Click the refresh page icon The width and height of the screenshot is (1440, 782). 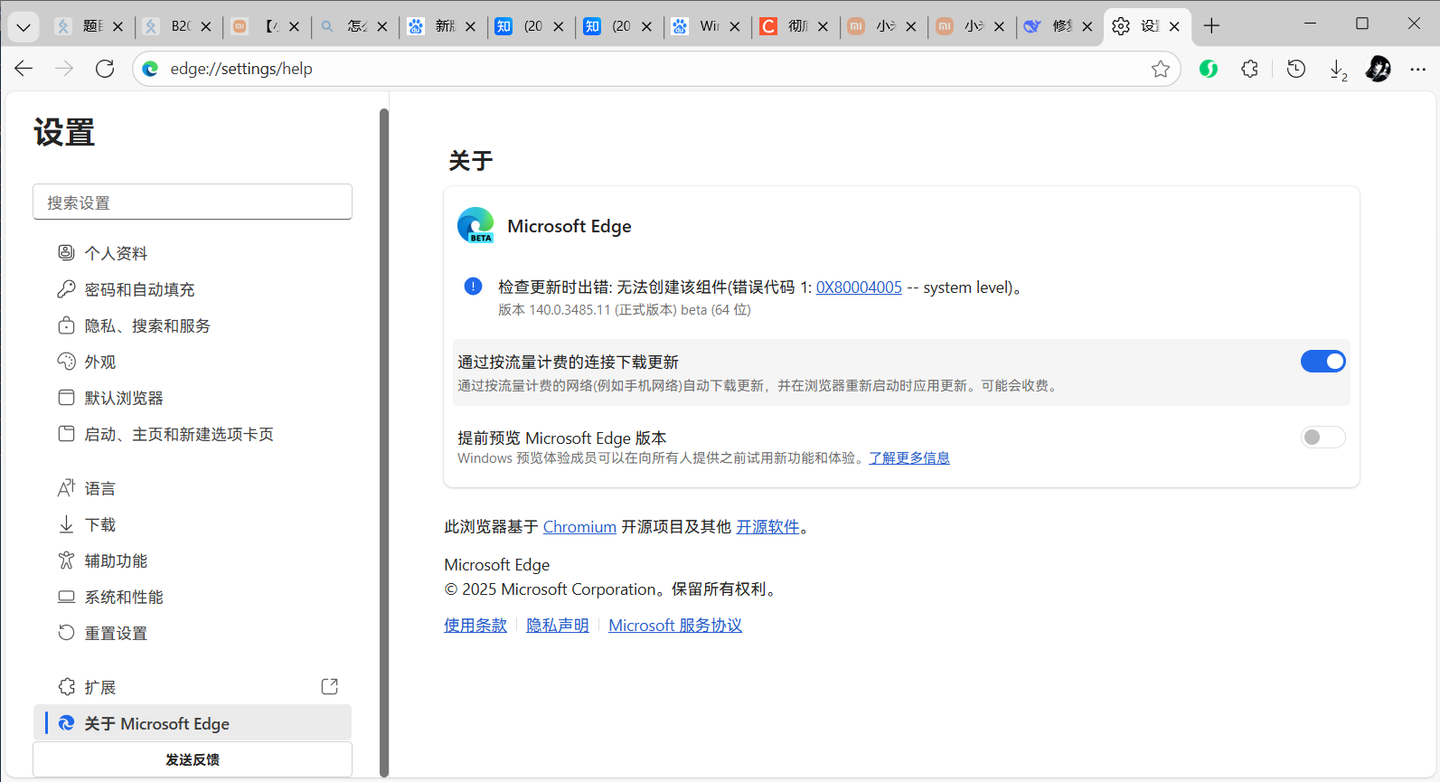(x=104, y=68)
